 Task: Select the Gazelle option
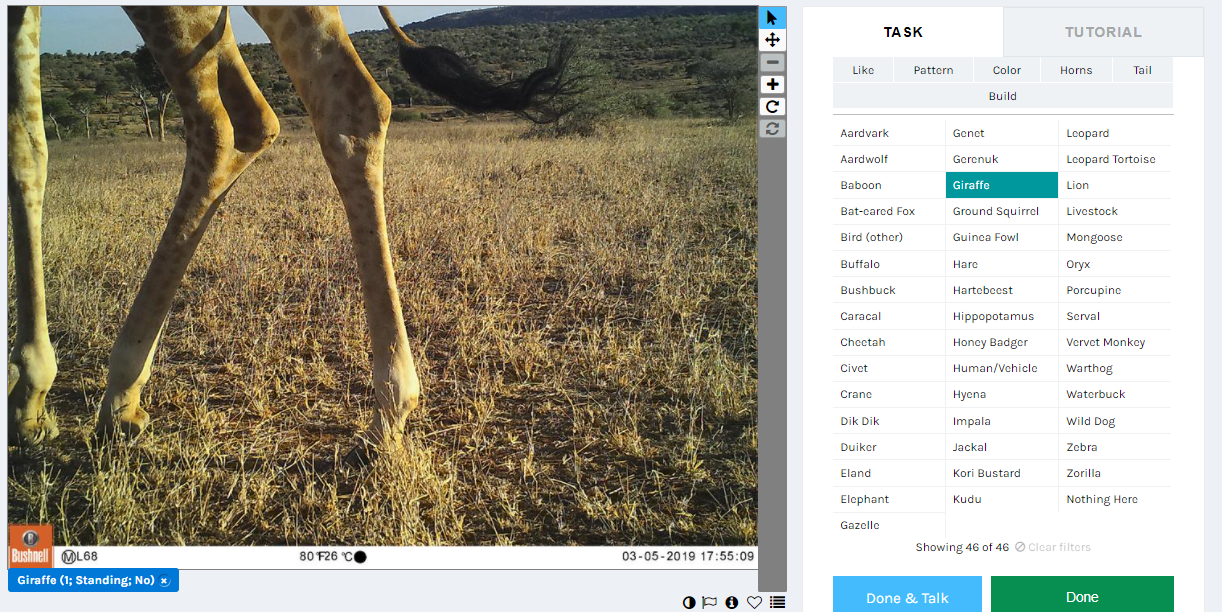[889, 525]
